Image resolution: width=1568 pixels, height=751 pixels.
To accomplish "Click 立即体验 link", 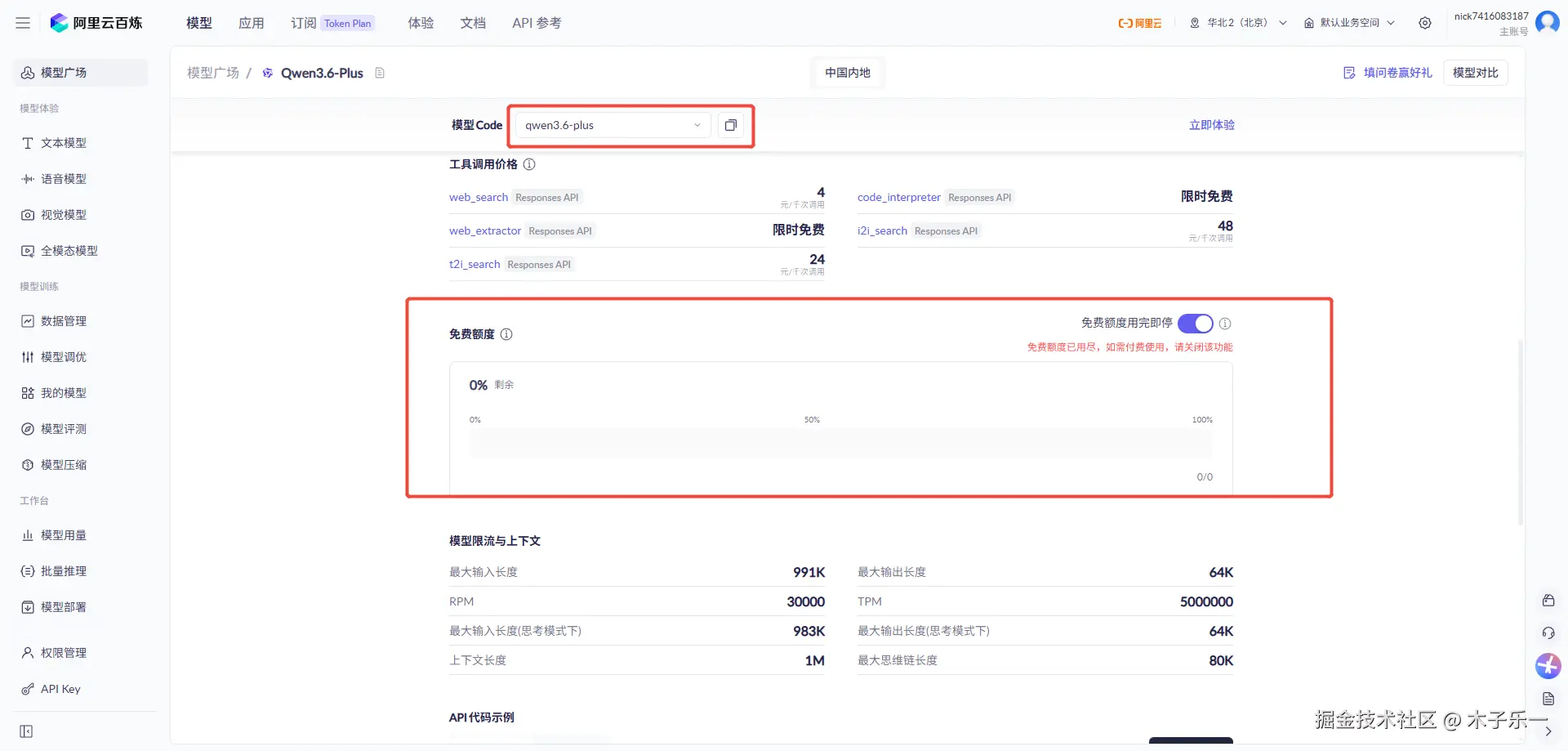I will coord(1212,125).
